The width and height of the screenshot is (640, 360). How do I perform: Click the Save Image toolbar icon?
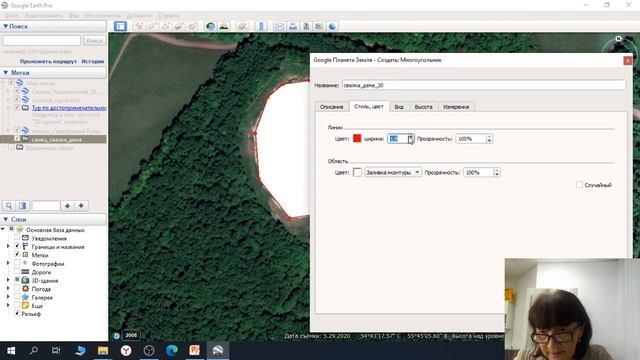tap(306, 27)
